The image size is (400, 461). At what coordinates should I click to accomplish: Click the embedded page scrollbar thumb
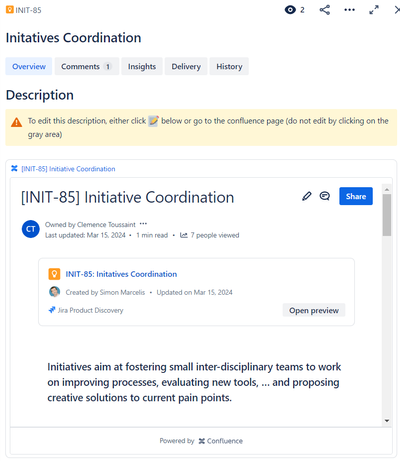point(387,215)
